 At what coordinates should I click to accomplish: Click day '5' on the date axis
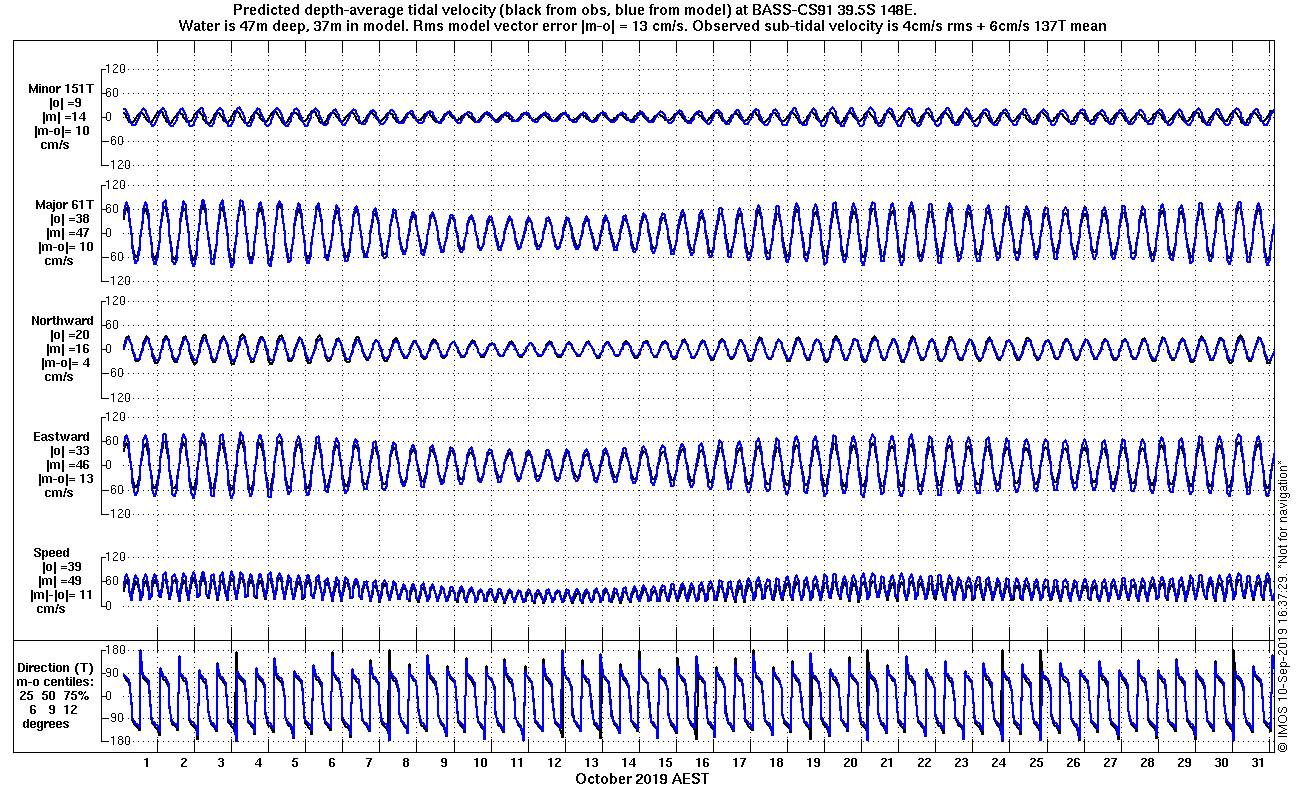[294, 763]
